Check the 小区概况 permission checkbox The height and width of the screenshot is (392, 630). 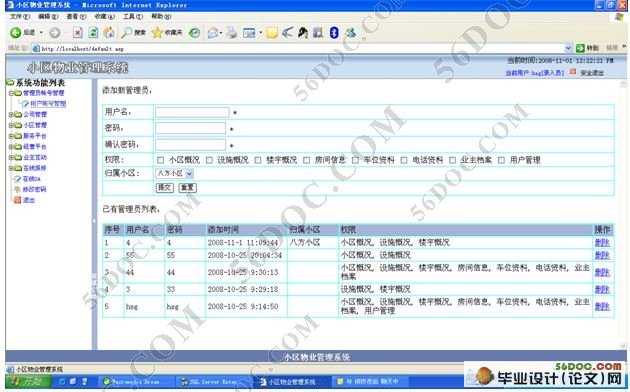(160, 160)
